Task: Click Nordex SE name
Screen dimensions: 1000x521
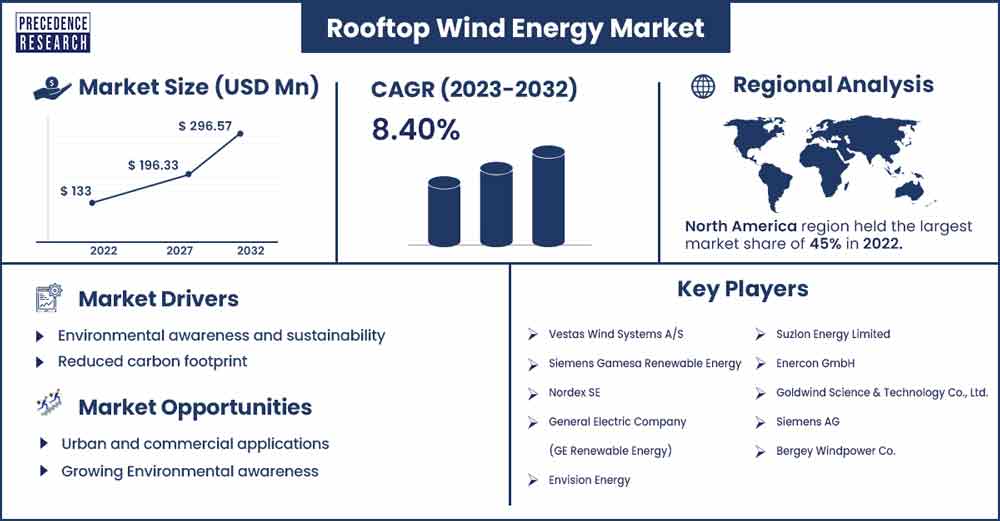Action: tap(575, 393)
